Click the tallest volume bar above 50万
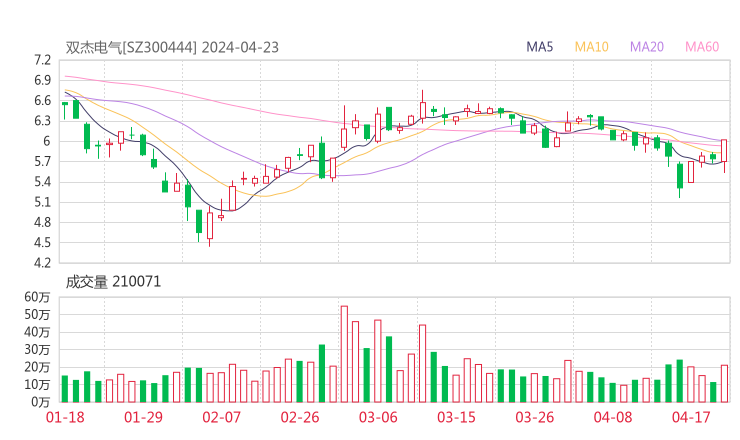Screen dimensions: 740x440 344,354
